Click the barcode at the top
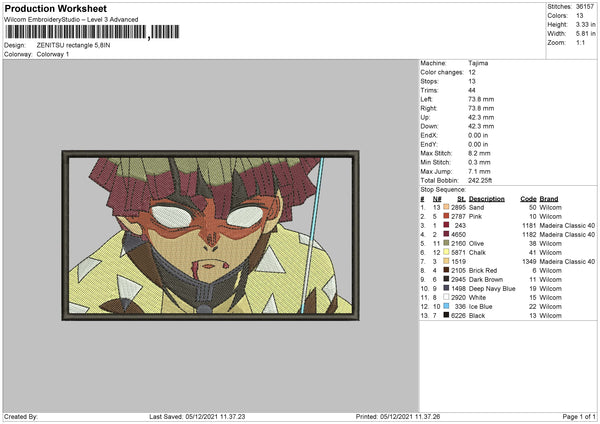This screenshot has width=600, height=424. tap(92, 32)
